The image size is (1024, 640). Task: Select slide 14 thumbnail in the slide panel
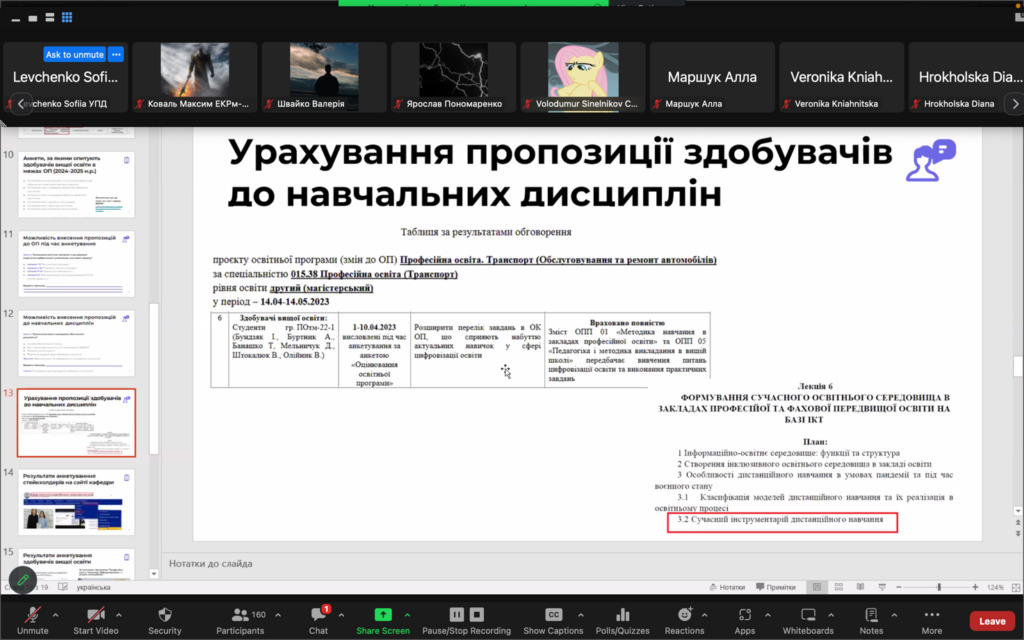(77, 501)
